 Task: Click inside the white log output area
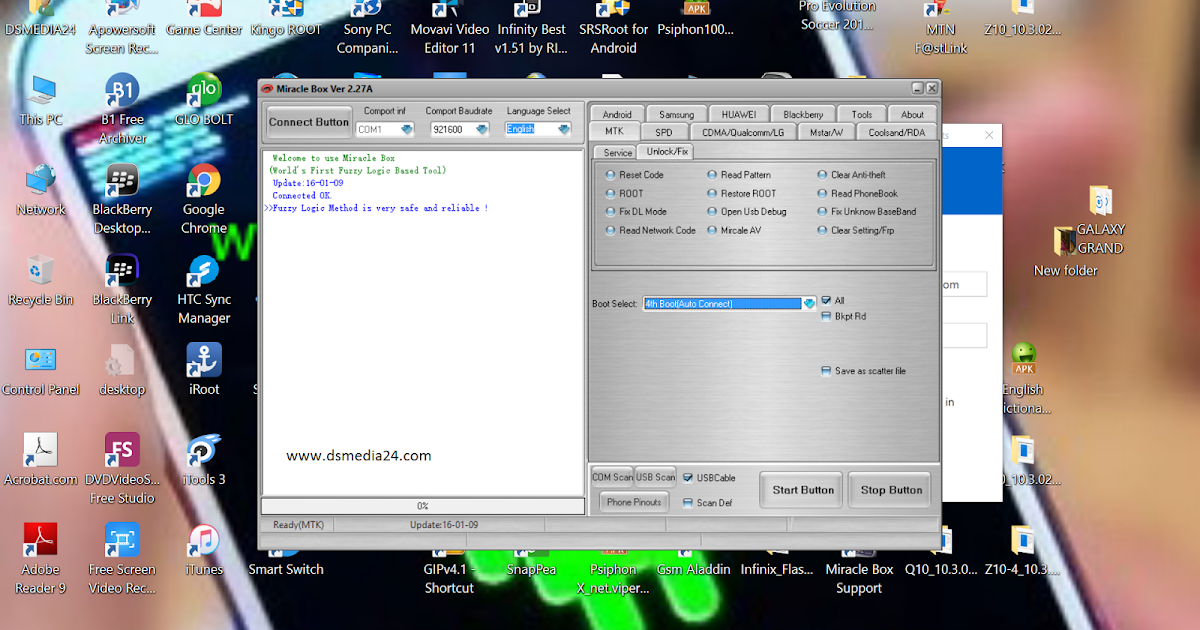pos(423,322)
